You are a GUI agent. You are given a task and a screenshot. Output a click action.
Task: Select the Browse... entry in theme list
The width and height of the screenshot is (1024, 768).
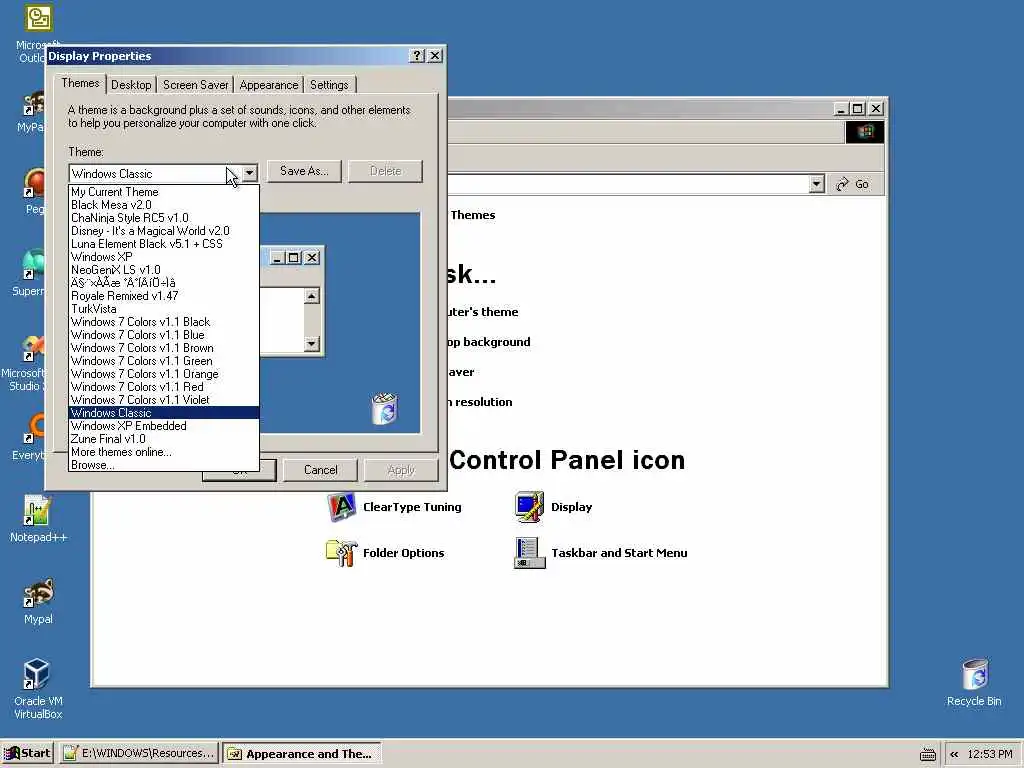164,465
